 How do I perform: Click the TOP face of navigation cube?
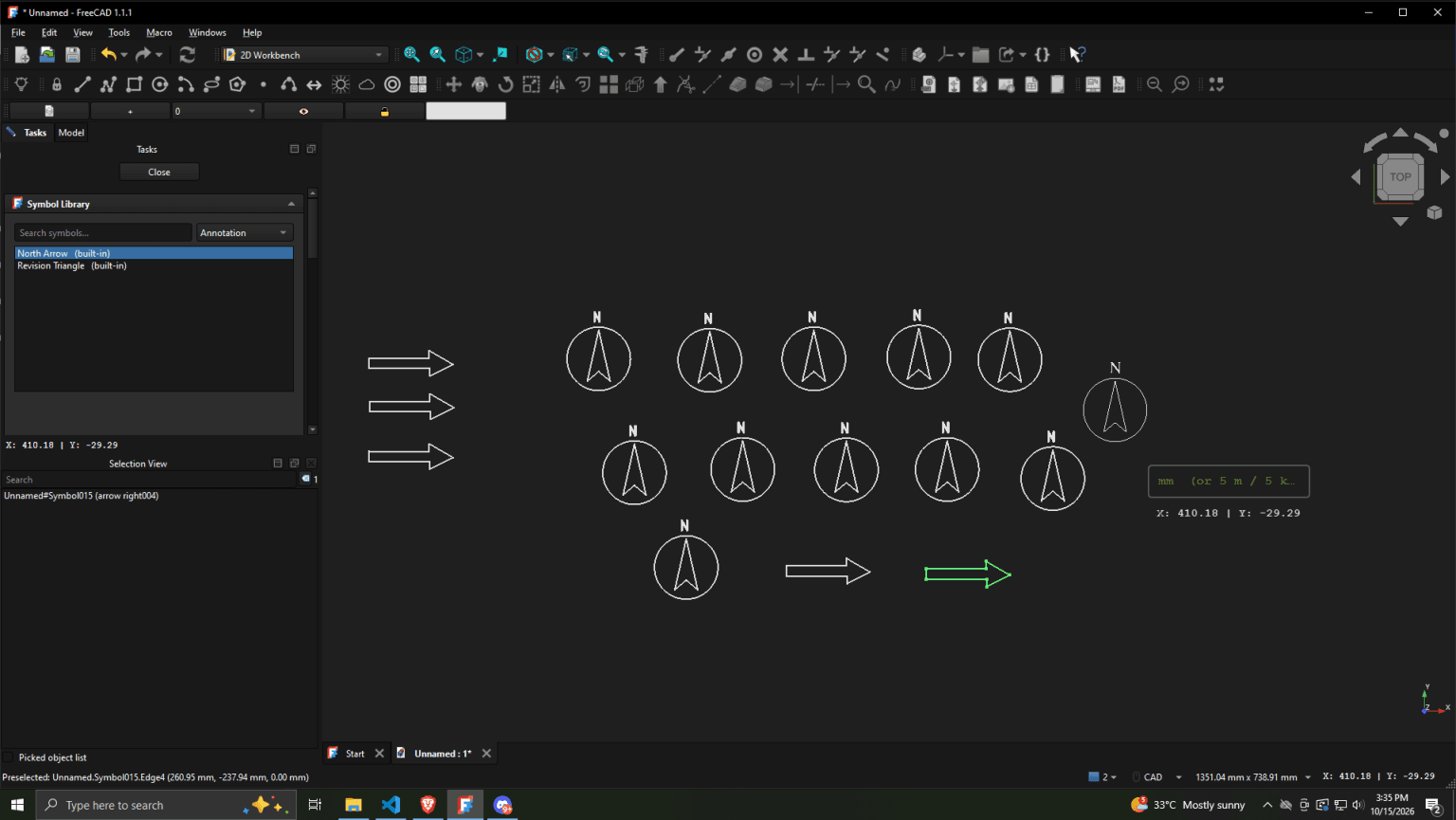point(1400,177)
